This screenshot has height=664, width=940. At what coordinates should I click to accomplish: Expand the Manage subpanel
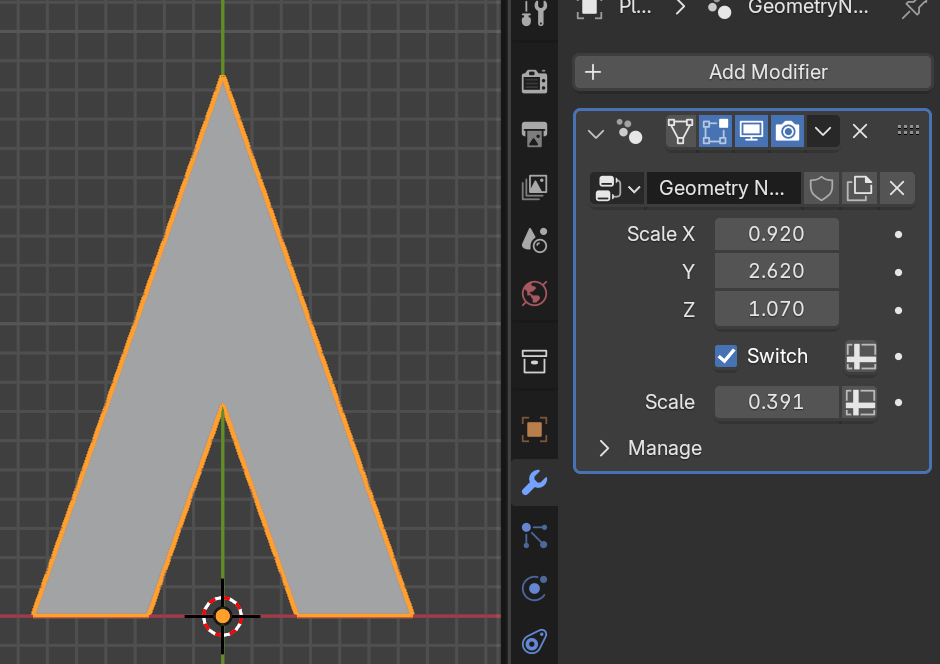(x=604, y=448)
